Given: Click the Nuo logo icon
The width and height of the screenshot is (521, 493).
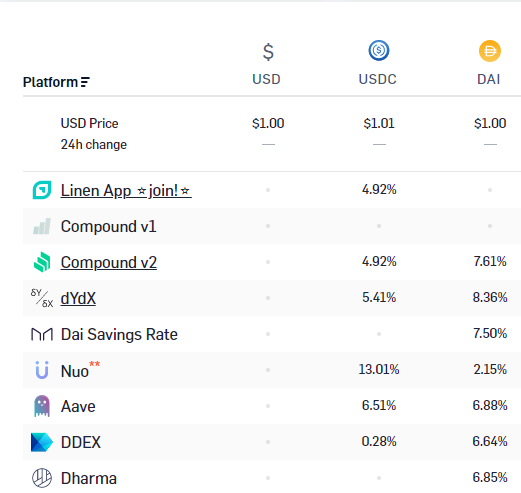Looking at the screenshot, I should [x=42, y=370].
